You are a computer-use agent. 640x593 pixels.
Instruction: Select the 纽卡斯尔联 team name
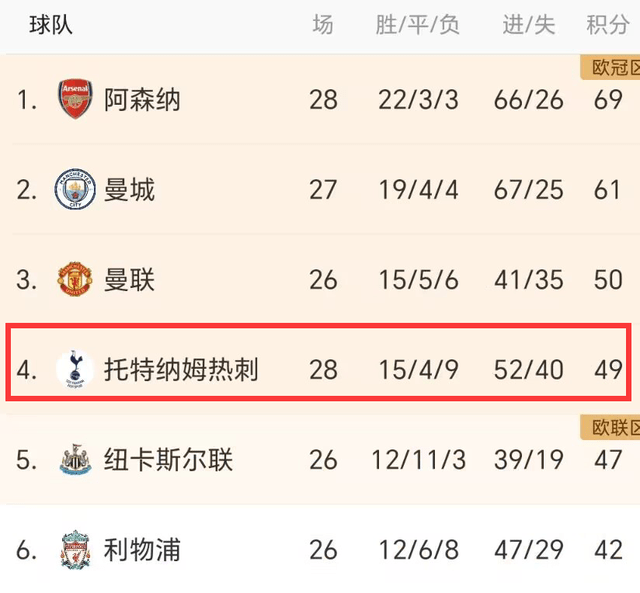click(168, 460)
